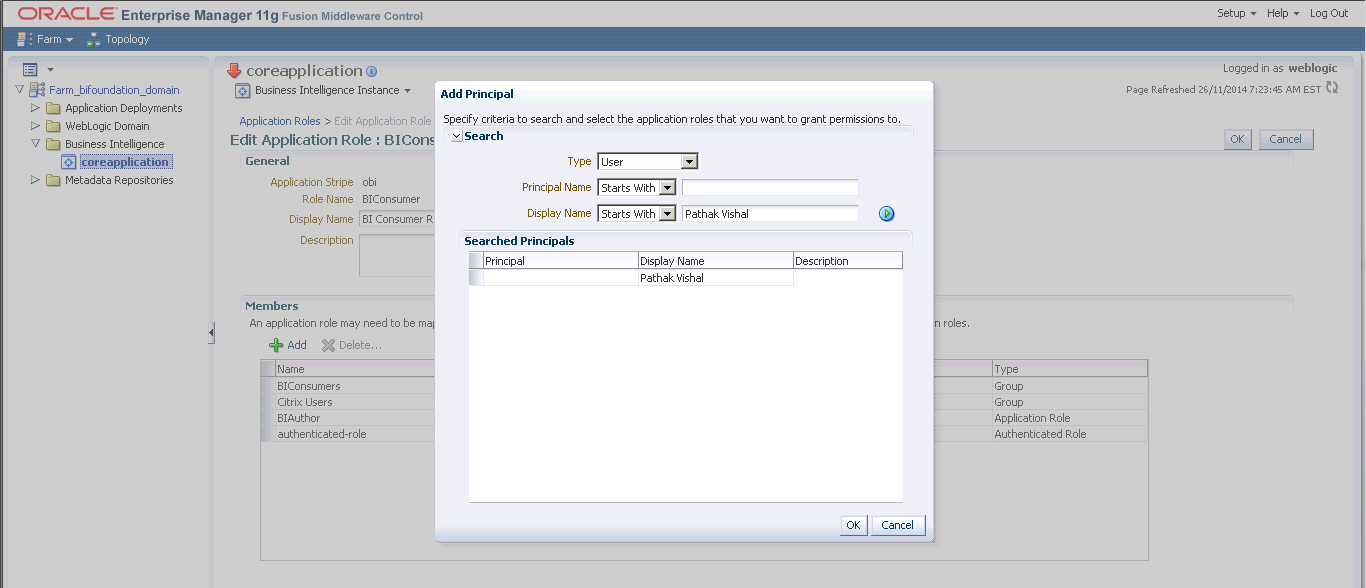The height and width of the screenshot is (588, 1366).
Task: Click the Farm_bifoundation_domain icon
Action: pos(37,90)
